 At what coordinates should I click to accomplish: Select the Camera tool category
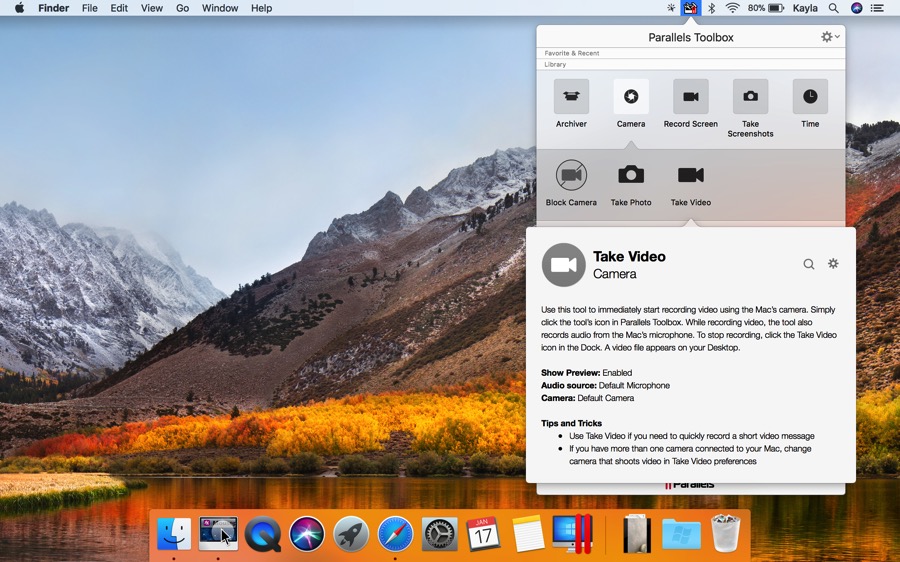tap(631, 97)
